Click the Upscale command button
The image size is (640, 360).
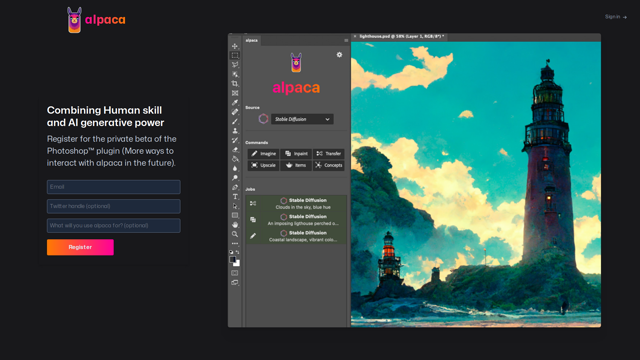[263, 165]
